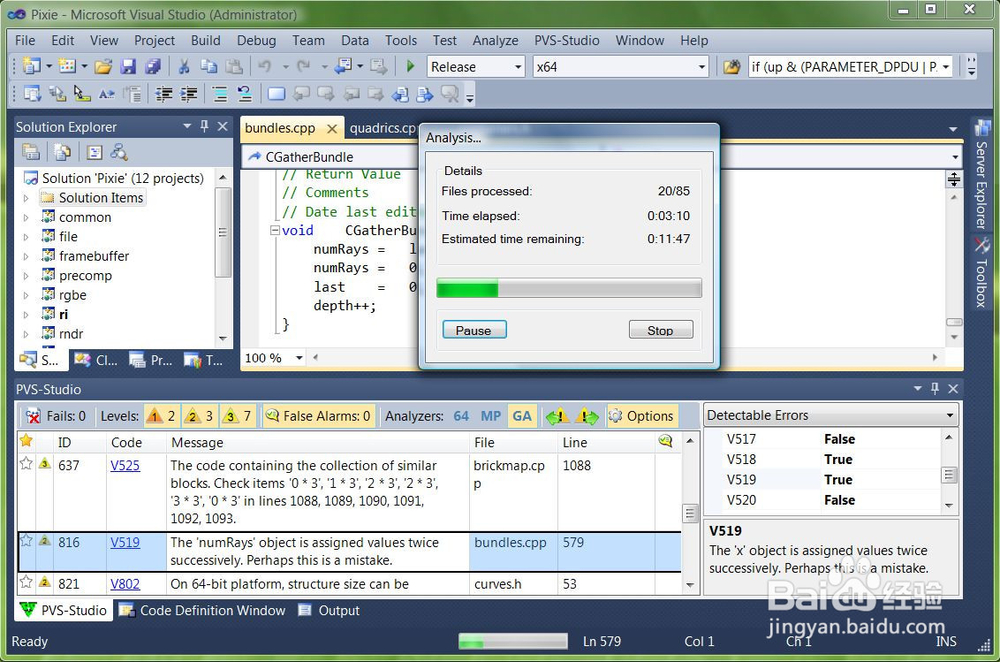Viewport: 1000px width, 662px height.
Task: Open the Debug menu
Action: [x=256, y=40]
